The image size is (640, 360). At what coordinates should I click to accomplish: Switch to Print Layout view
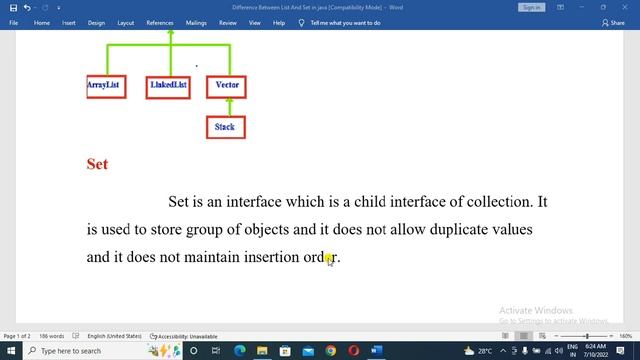point(524,336)
